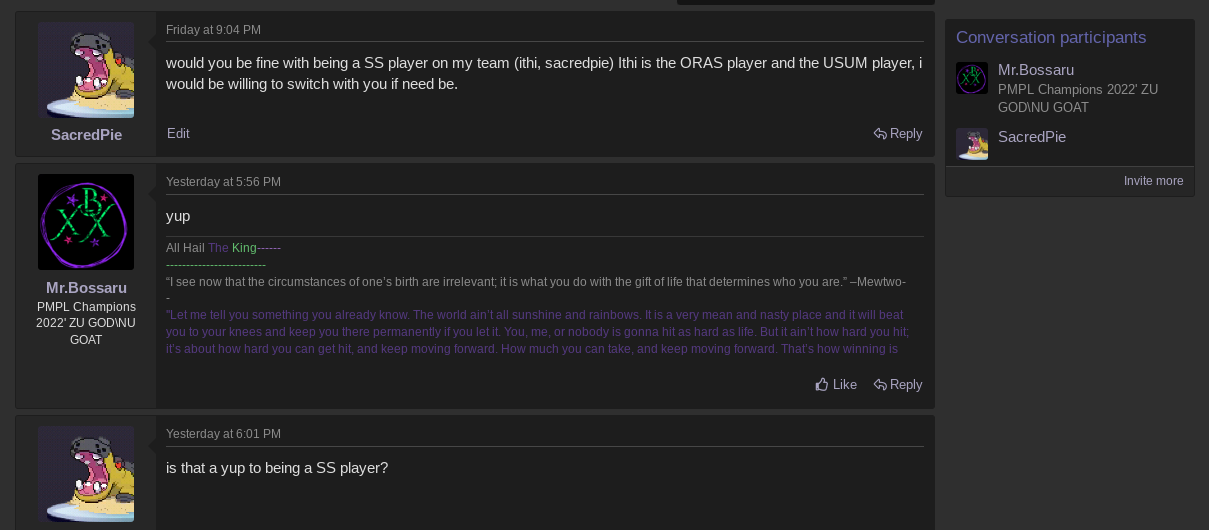Click the SacredPie username under the first avatar
This screenshot has width=1209, height=530.
coord(87,135)
